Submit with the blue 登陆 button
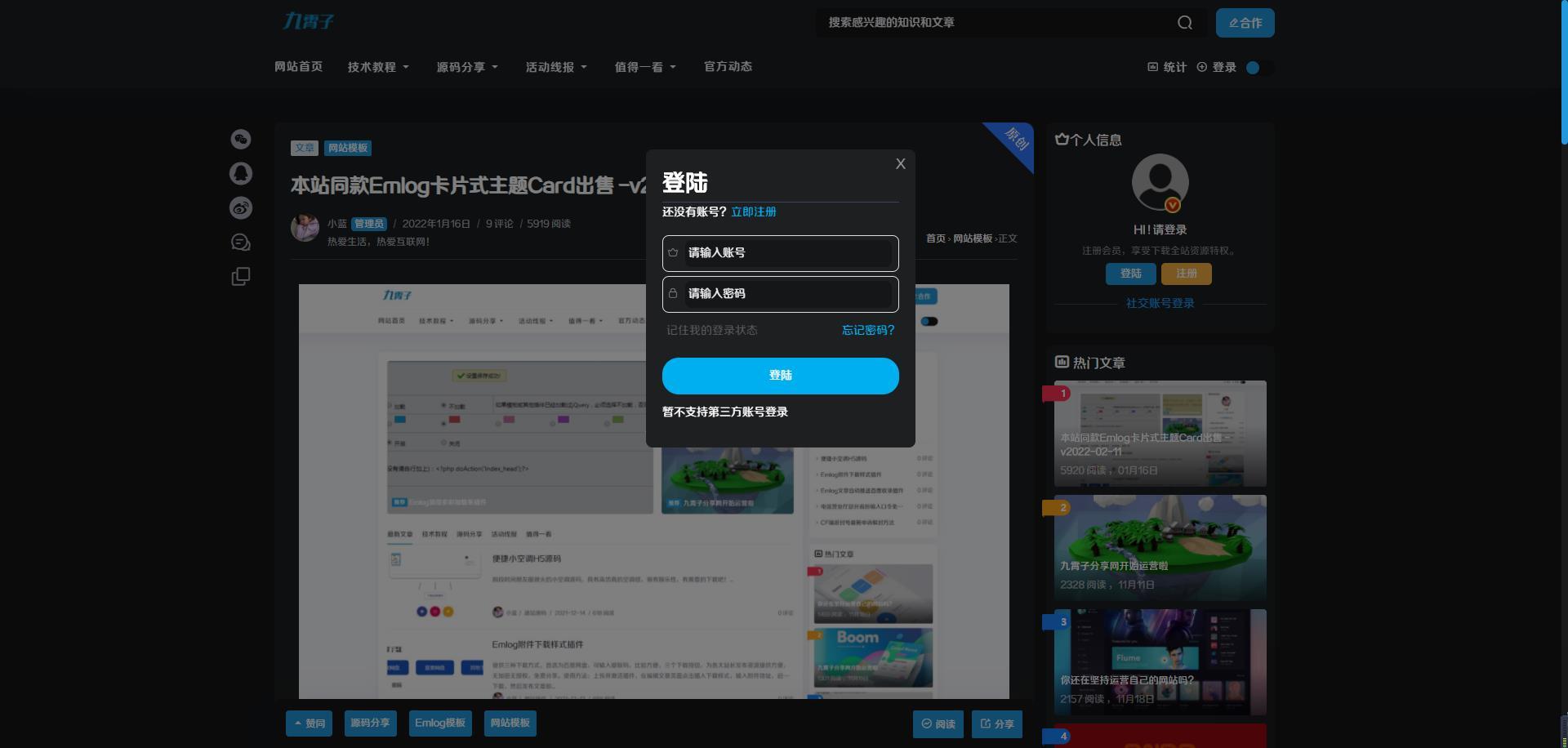 pyautogui.click(x=780, y=376)
